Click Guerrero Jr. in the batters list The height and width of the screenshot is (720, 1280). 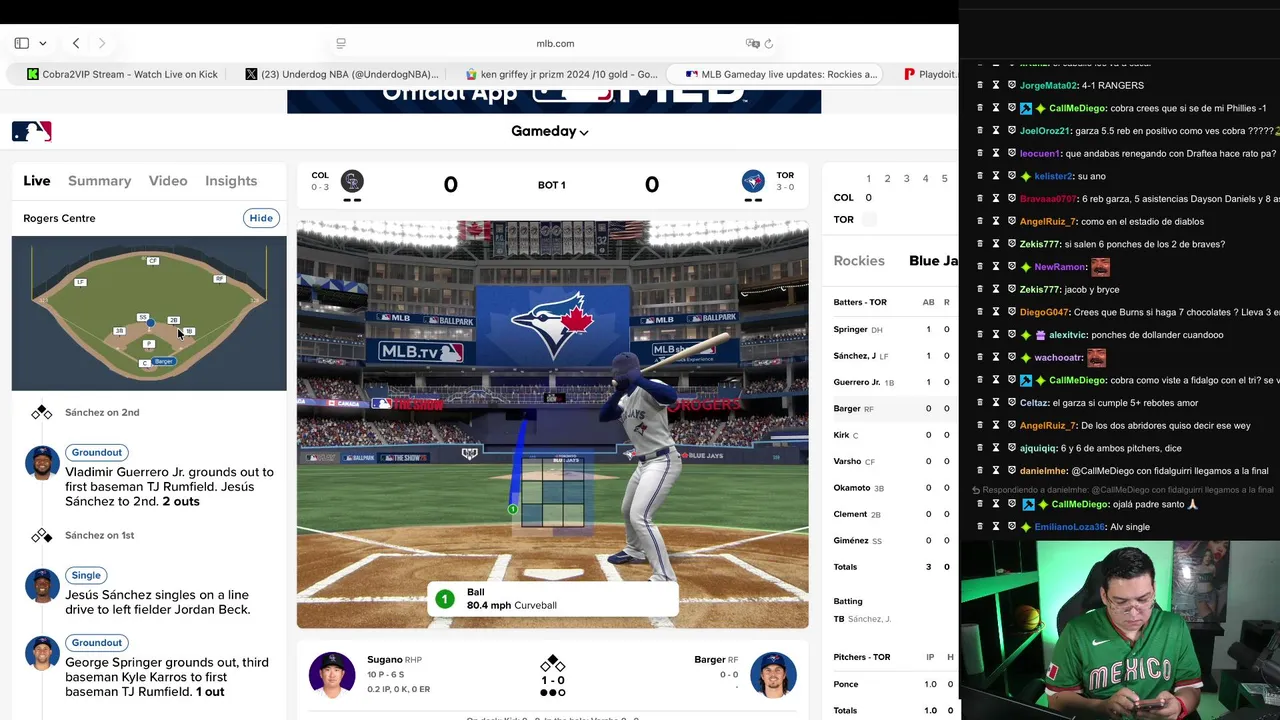(857, 382)
